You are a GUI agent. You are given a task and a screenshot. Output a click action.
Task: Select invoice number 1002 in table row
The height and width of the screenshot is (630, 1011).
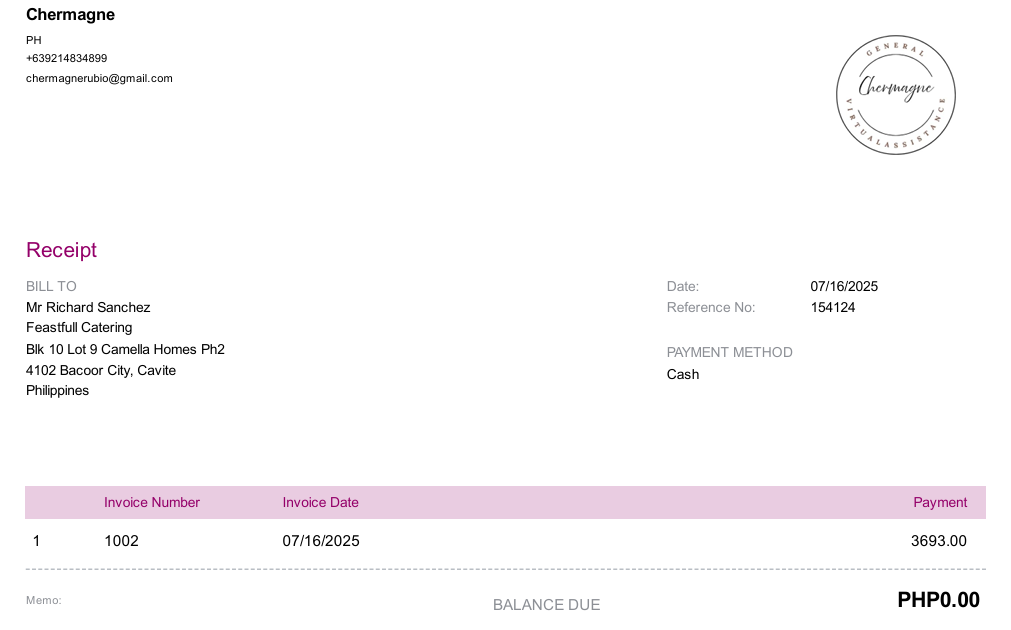[x=121, y=541]
